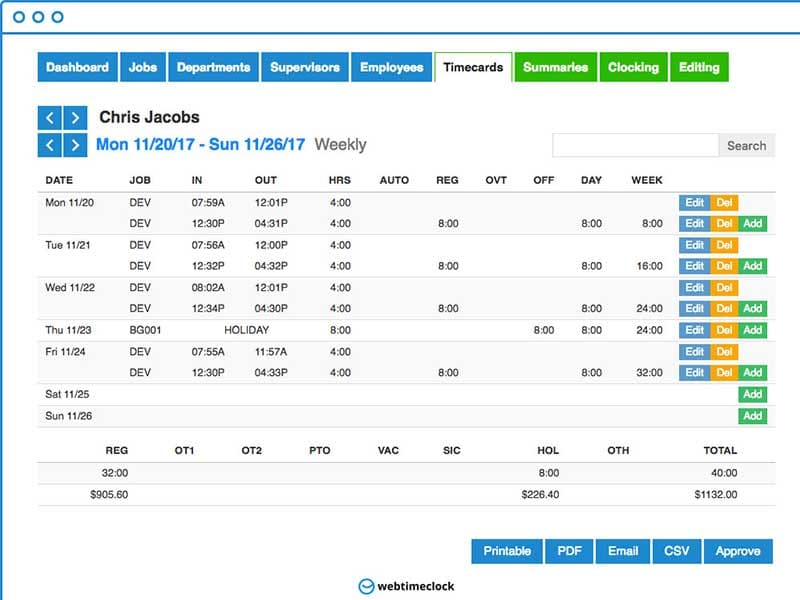The image size is (800, 600).
Task: Advance to next week arrow beside date range
Action: (x=75, y=145)
